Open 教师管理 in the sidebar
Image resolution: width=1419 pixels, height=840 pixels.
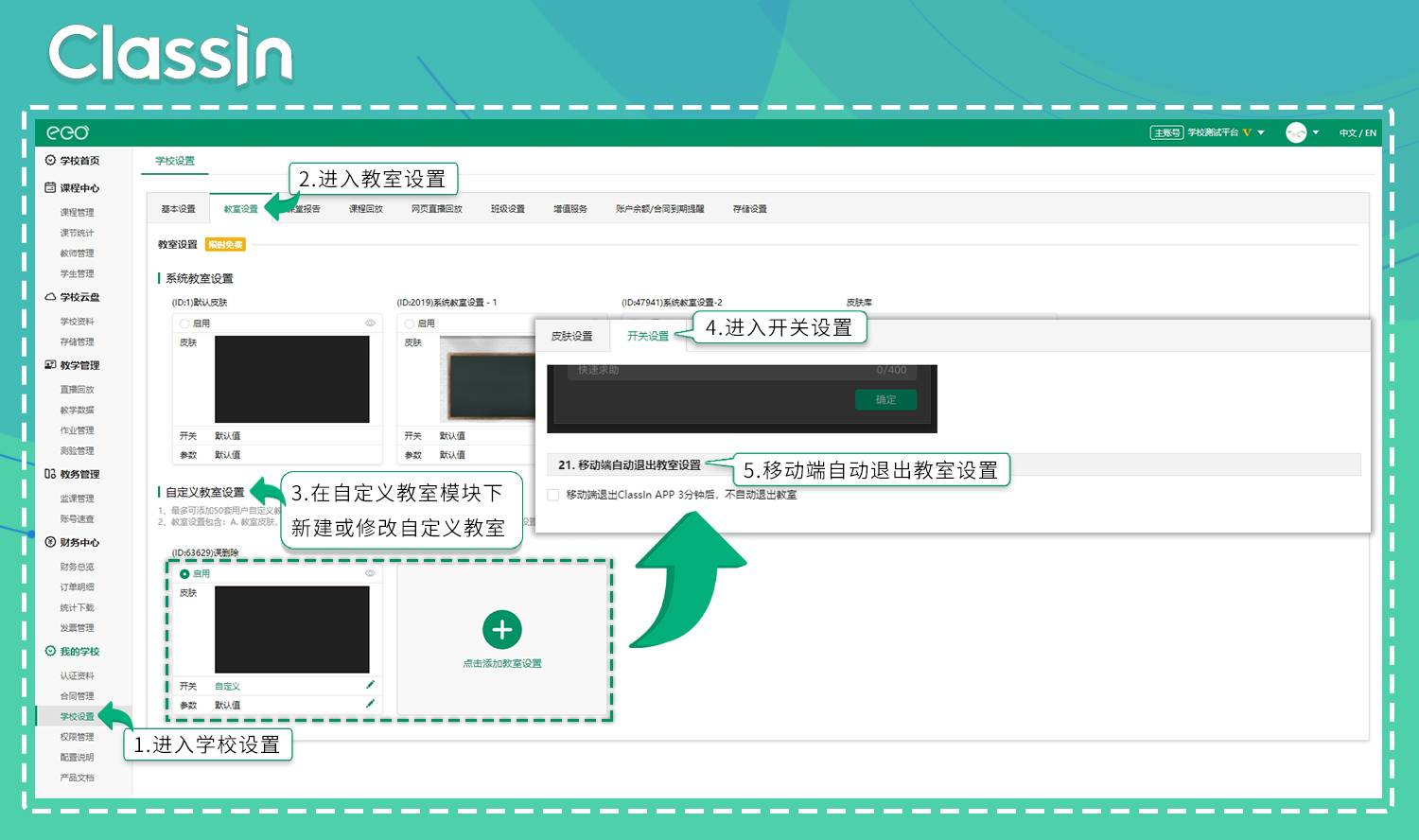(78, 254)
